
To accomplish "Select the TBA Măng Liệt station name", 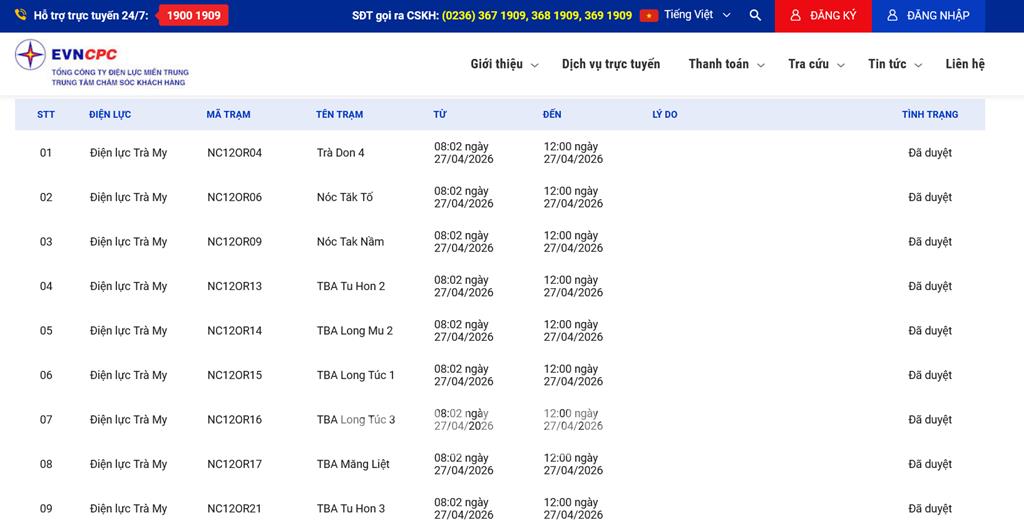I will pyautogui.click(x=353, y=464).
